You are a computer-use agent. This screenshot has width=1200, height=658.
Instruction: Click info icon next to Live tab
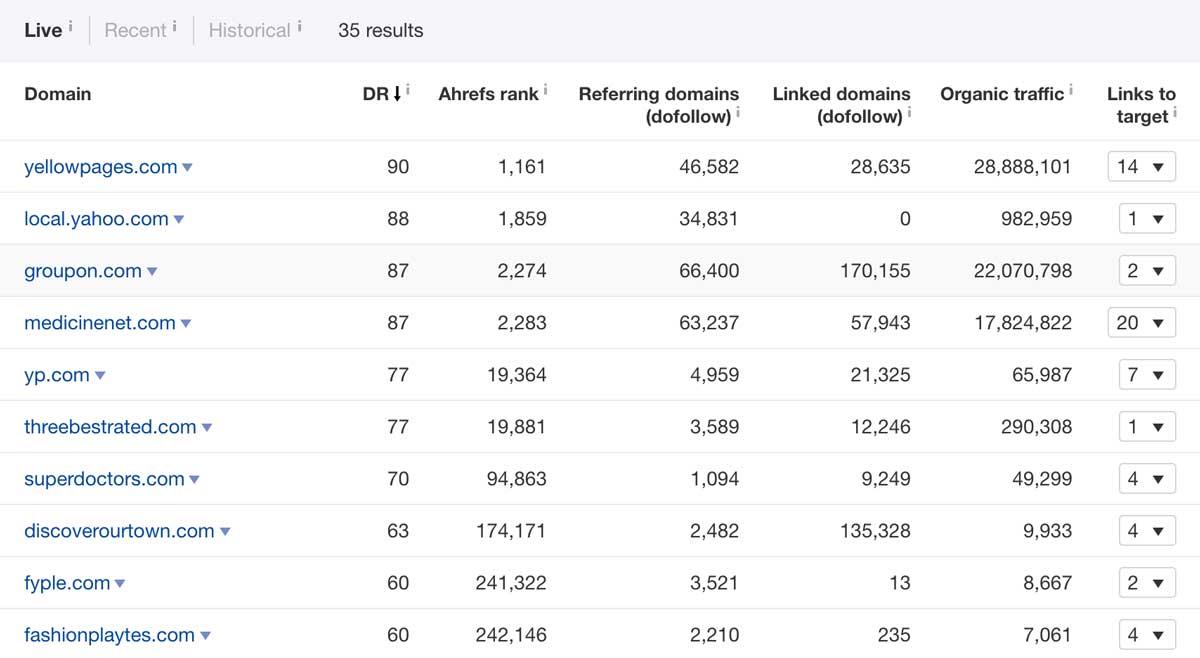71,26
